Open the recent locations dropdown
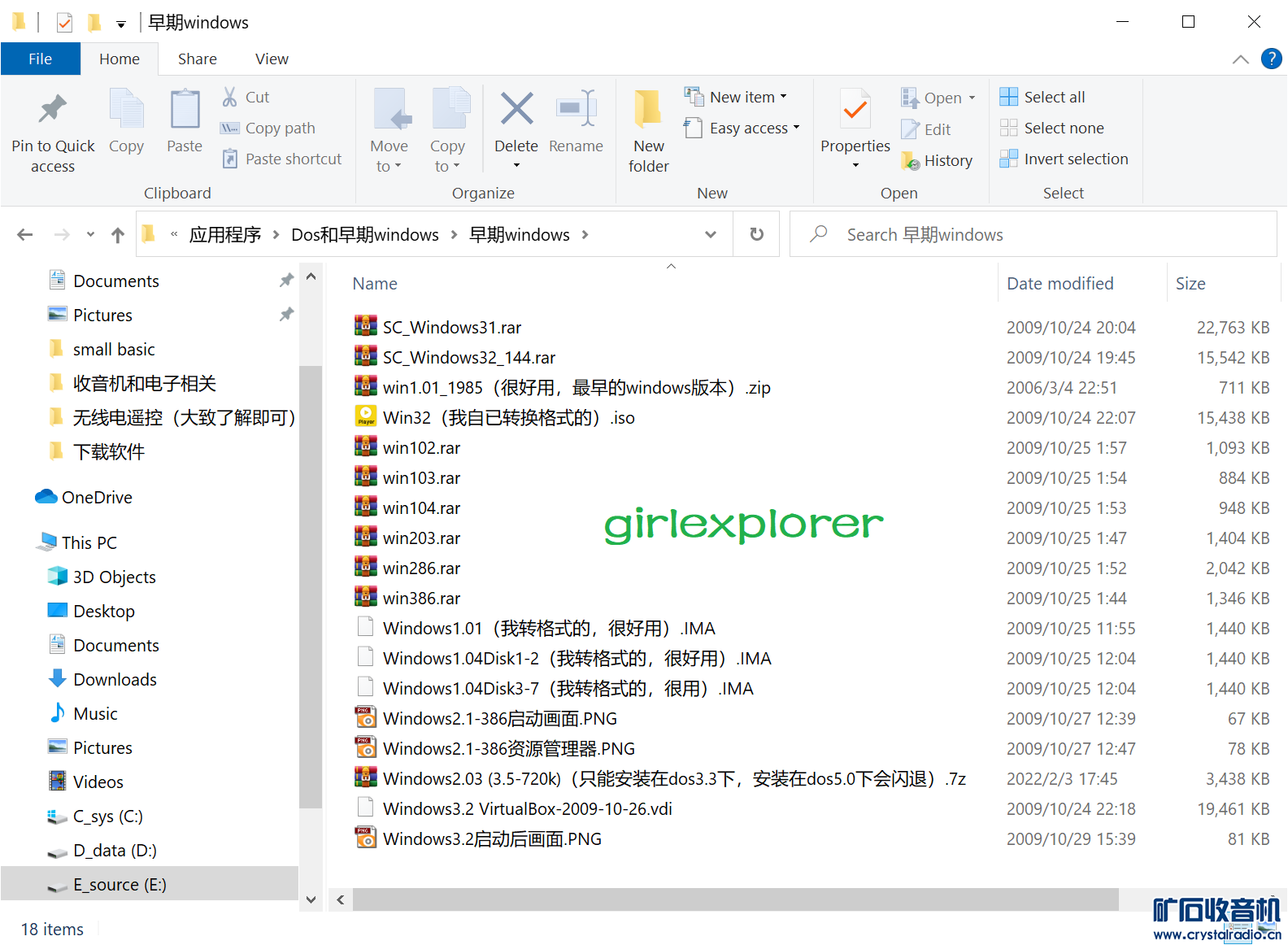1288x945 pixels. tap(90, 235)
